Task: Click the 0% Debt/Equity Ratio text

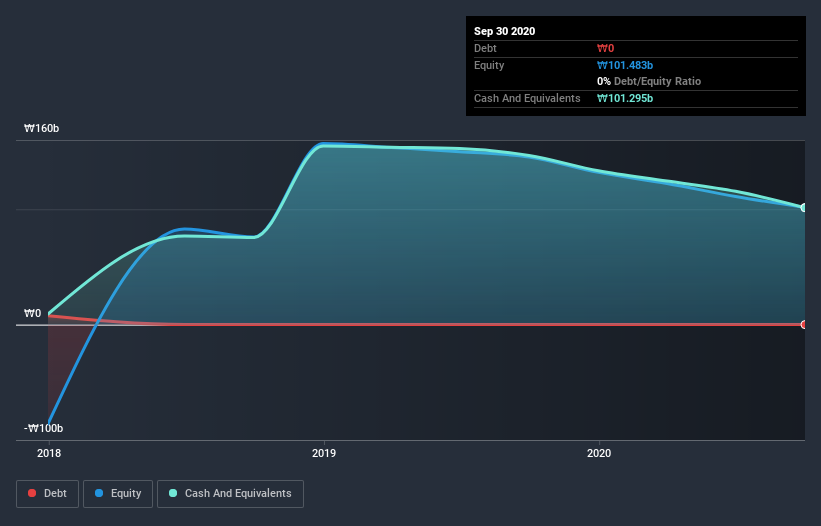Action: (649, 81)
